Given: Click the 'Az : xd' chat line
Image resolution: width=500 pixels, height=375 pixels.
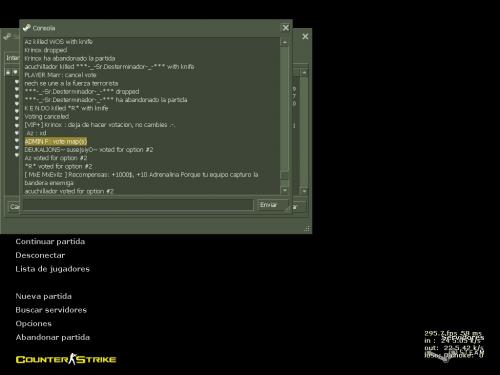Looking at the screenshot, I should [36, 133].
